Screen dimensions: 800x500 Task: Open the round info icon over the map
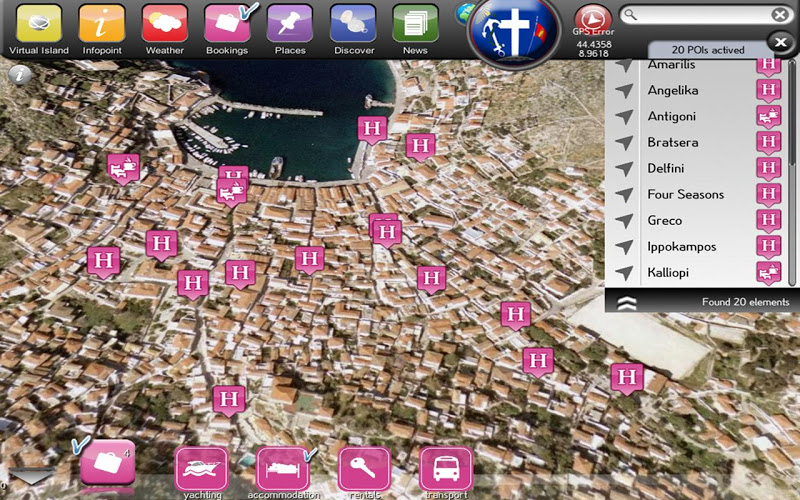(19, 76)
